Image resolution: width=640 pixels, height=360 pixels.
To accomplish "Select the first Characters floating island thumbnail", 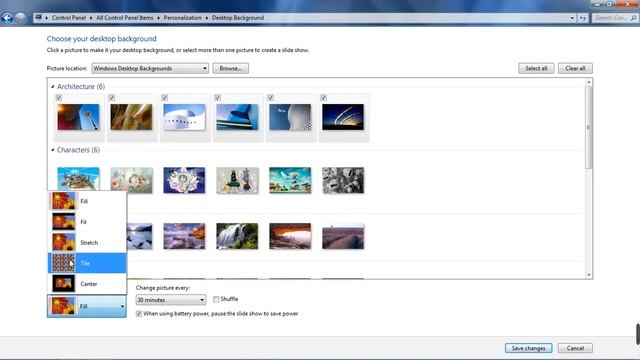I will click(x=78, y=178).
